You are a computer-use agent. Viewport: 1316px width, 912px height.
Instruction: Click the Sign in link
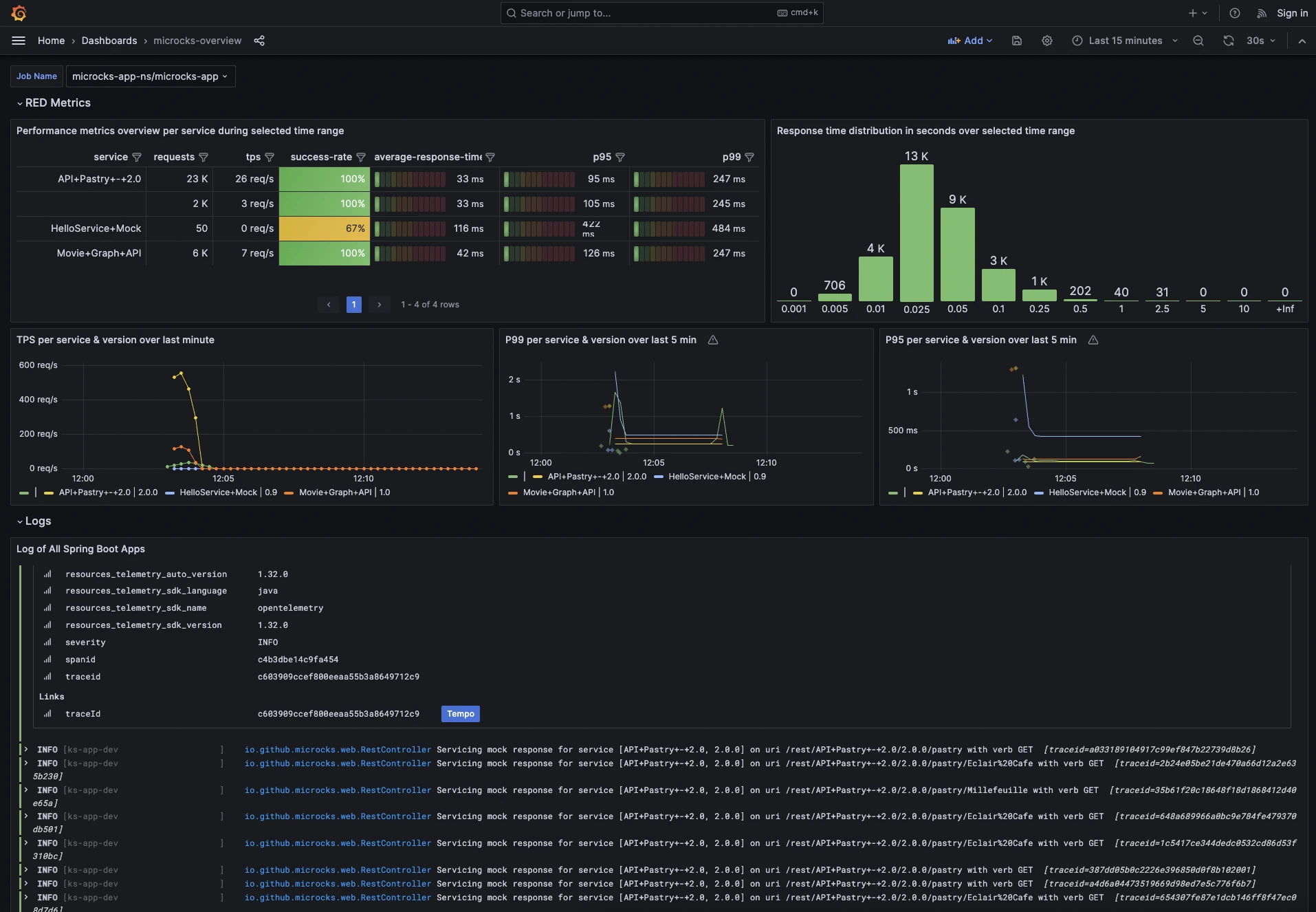pos(1291,13)
